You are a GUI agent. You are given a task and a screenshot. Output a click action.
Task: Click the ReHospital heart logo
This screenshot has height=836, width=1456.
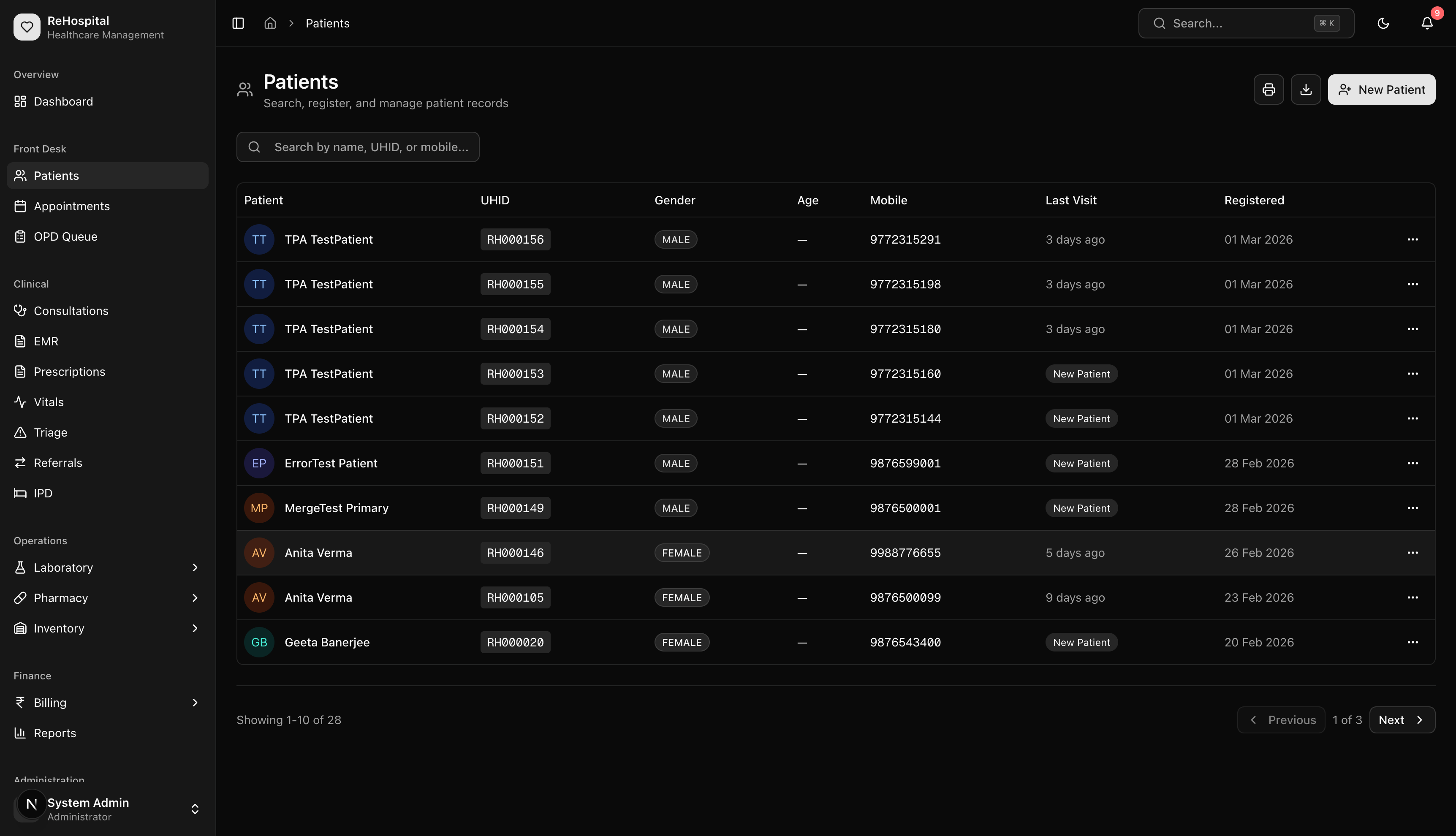coord(27,27)
